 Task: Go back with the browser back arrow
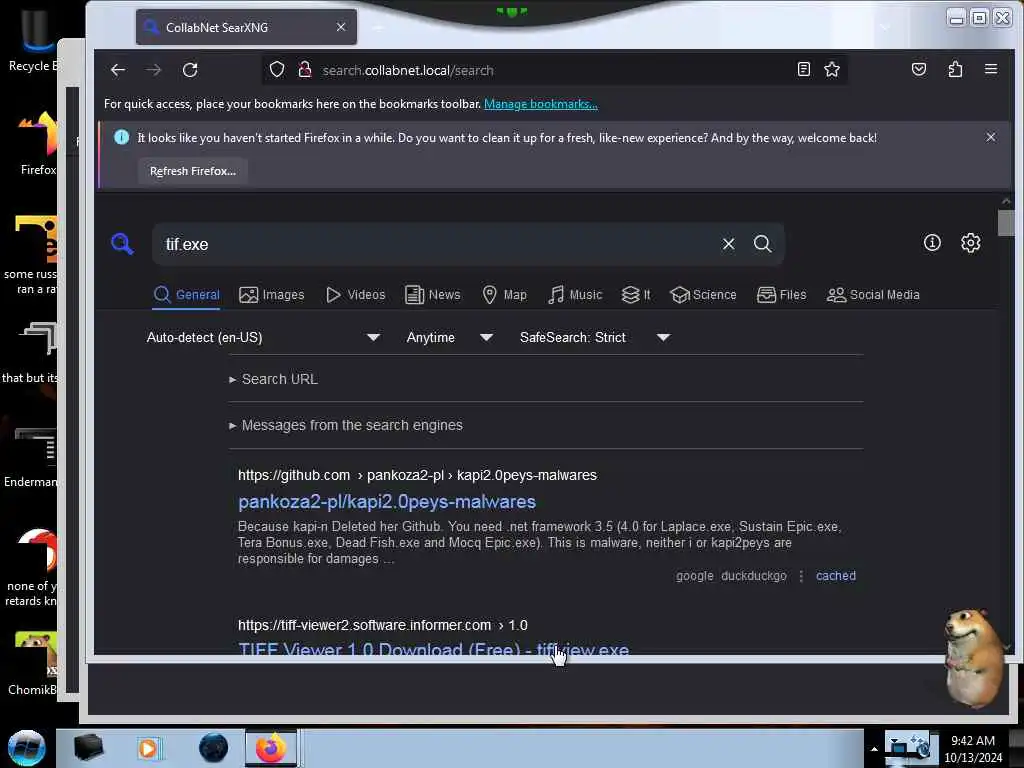[x=118, y=70]
